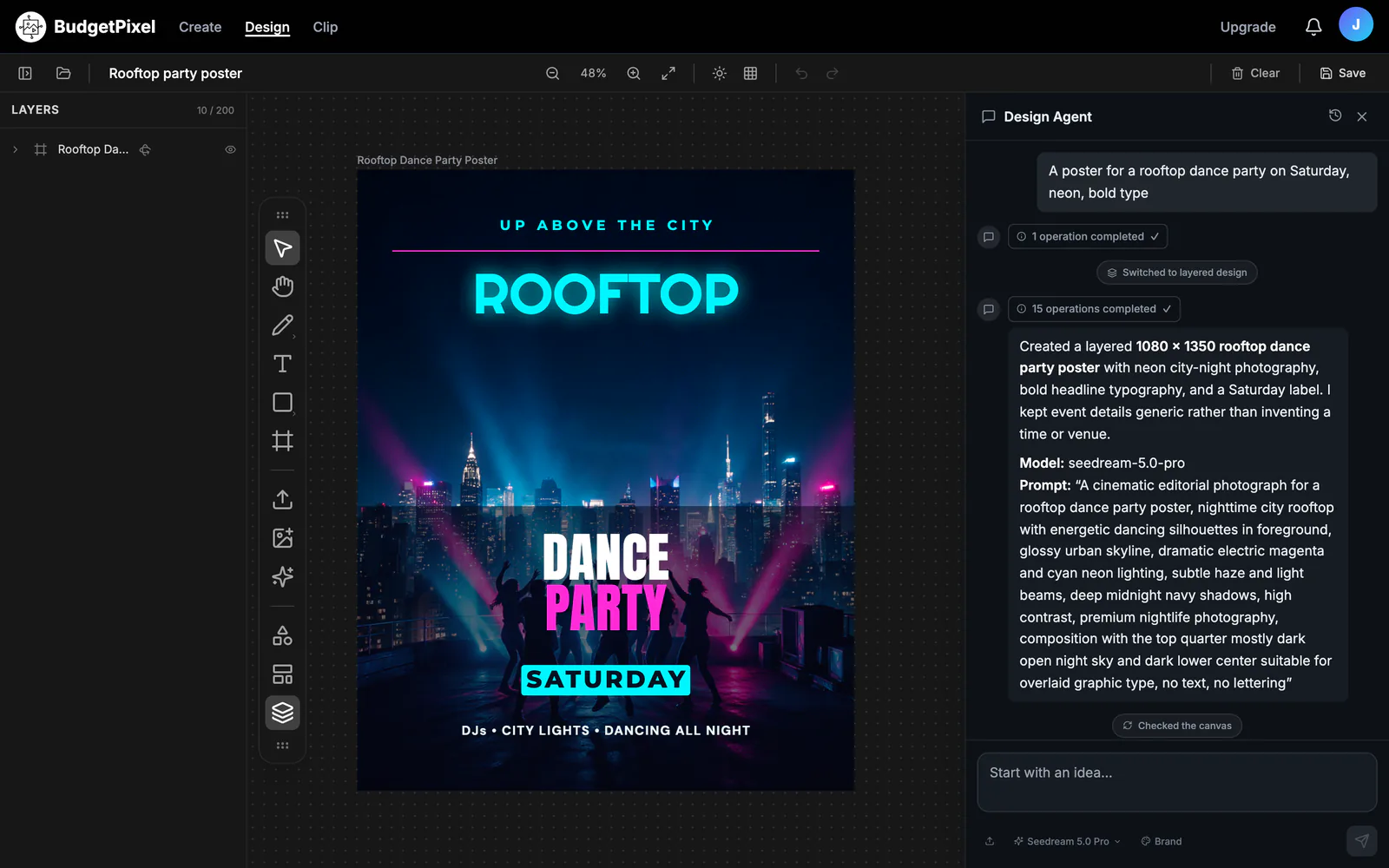The width and height of the screenshot is (1389, 868).
Task: Open the Seedream 5.0 Pro model dropdown
Action: [x=1067, y=841]
